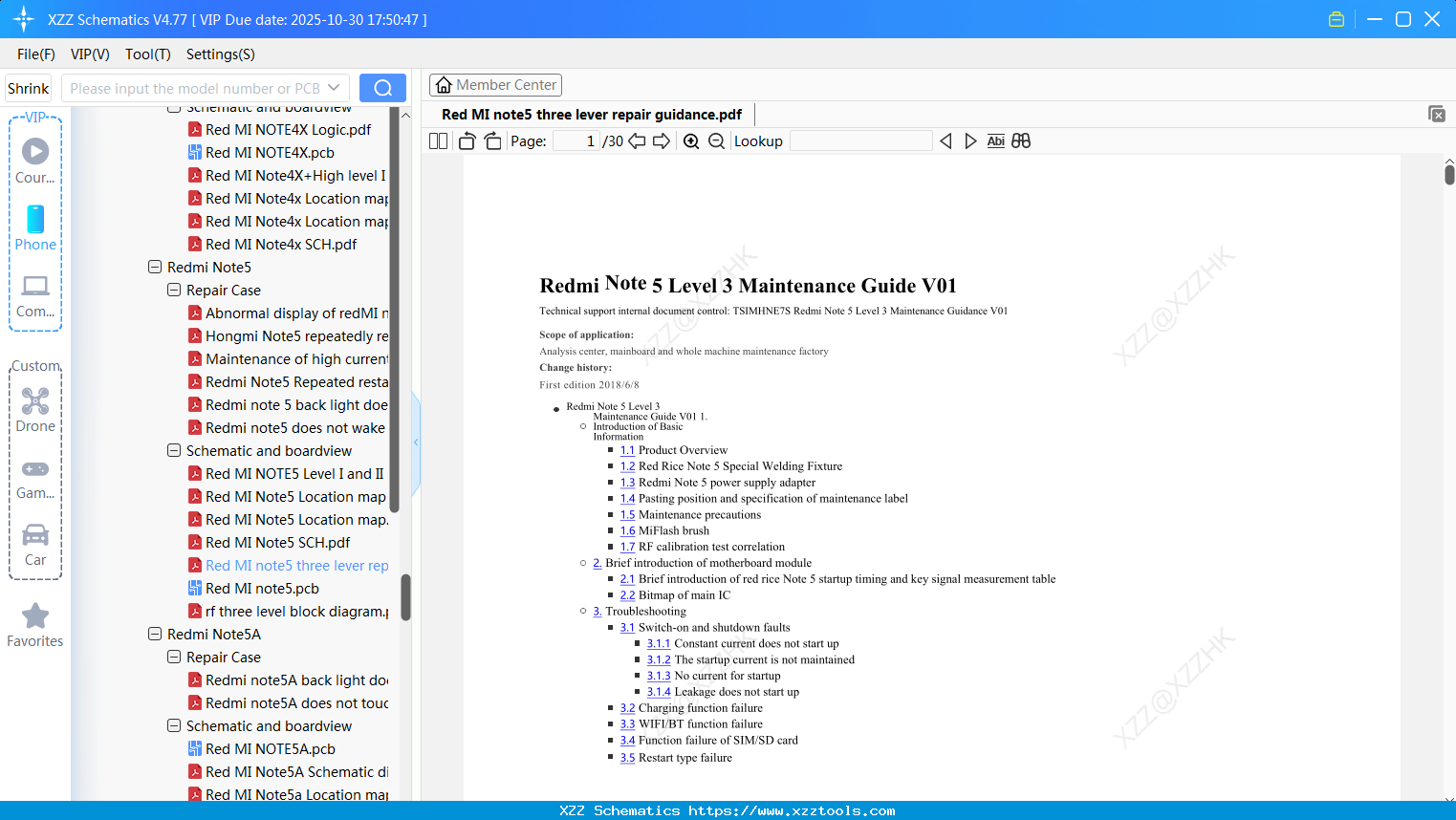Screen dimensions: 1456x820
Task: Click the binoculars search icon
Action: (1021, 141)
